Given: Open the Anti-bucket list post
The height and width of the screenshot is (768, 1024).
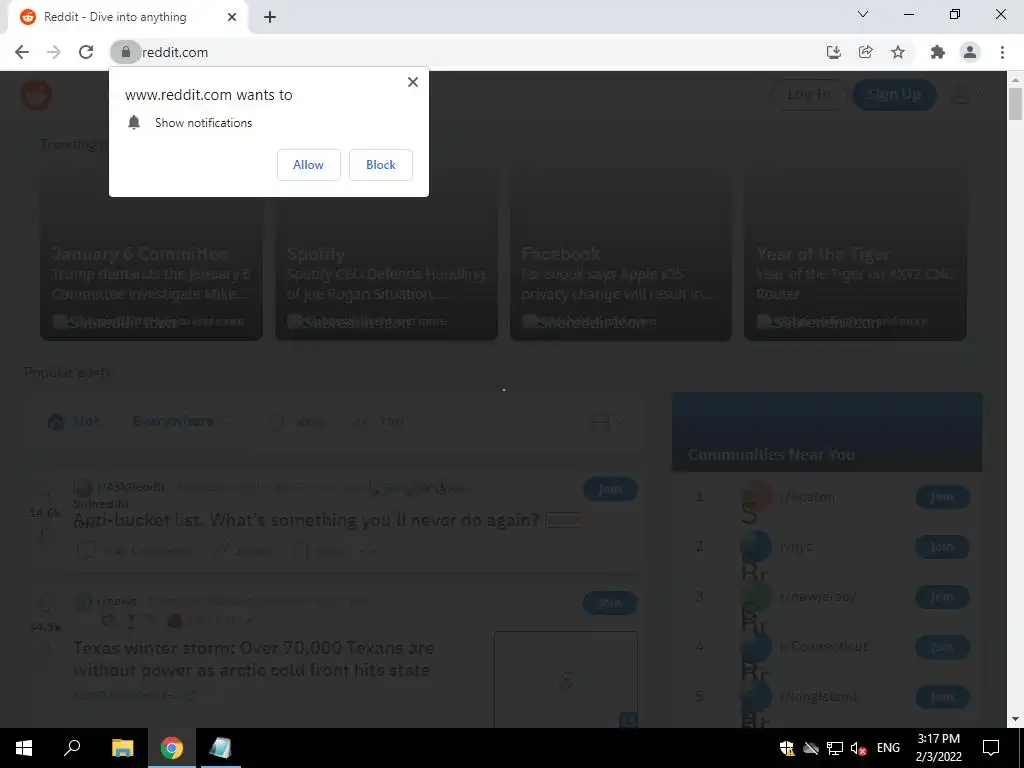Looking at the screenshot, I should click(307, 520).
